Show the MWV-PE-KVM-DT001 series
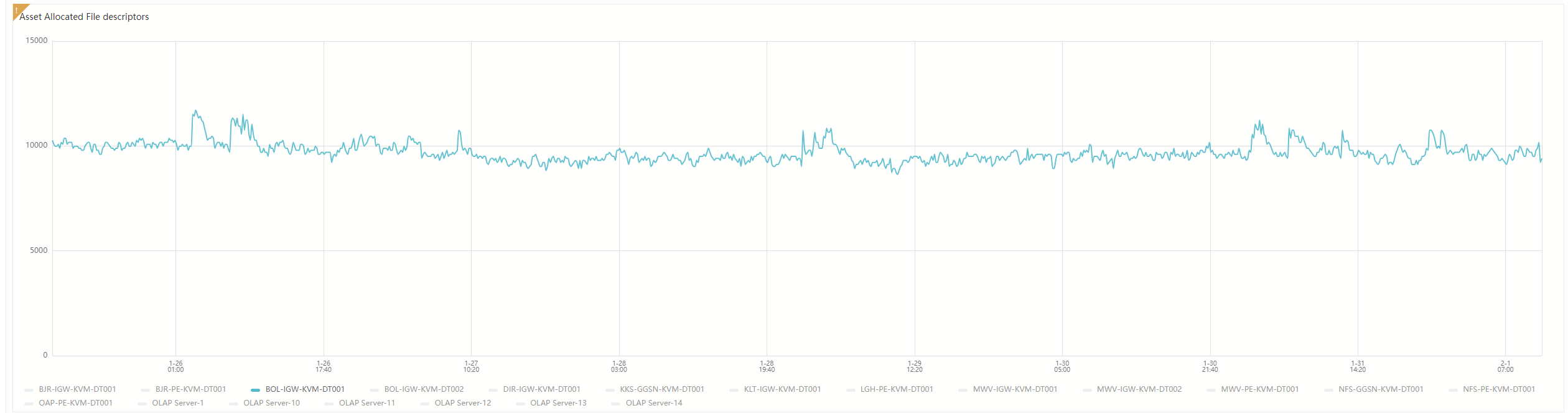Viewport: 1568px width, 413px height. [1259, 389]
